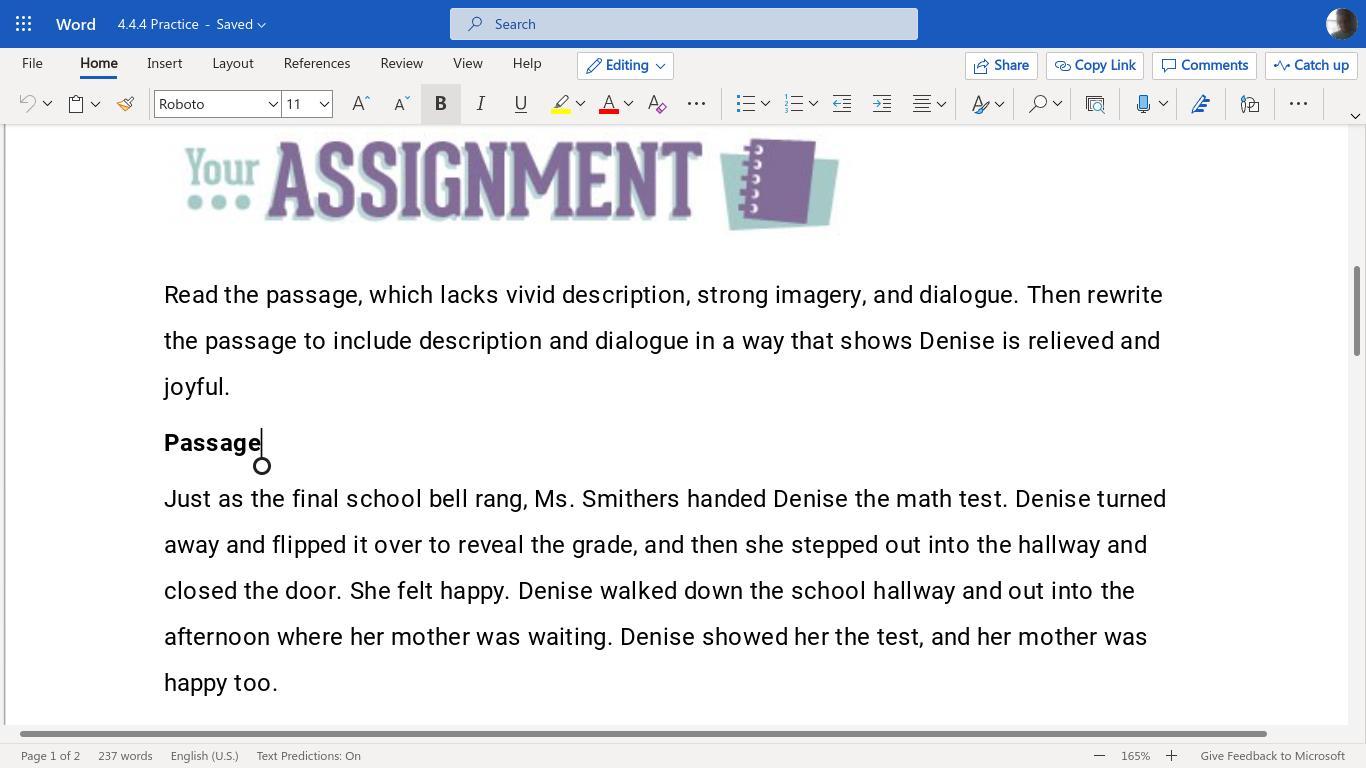The height and width of the screenshot is (768, 1366).
Task: Click in the Search box
Action: click(x=684, y=24)
